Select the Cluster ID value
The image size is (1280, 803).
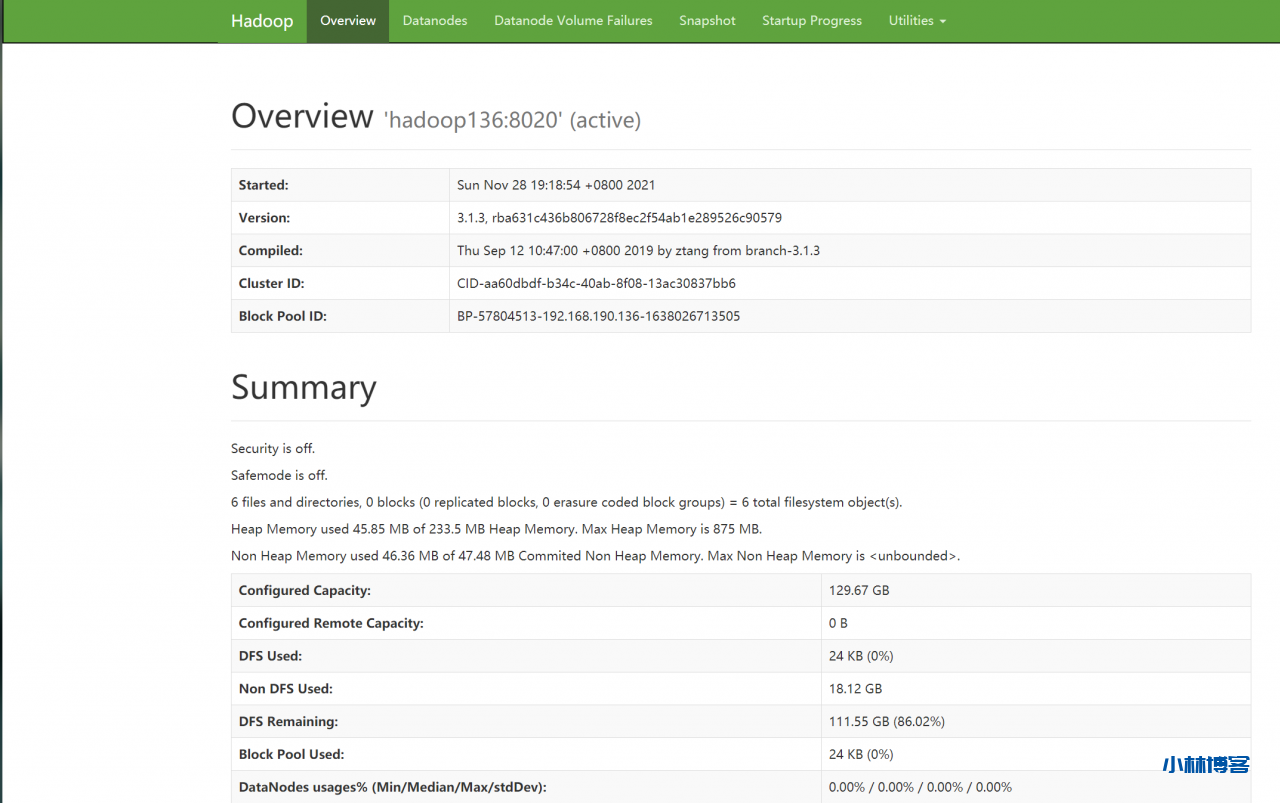pos(596,284)
